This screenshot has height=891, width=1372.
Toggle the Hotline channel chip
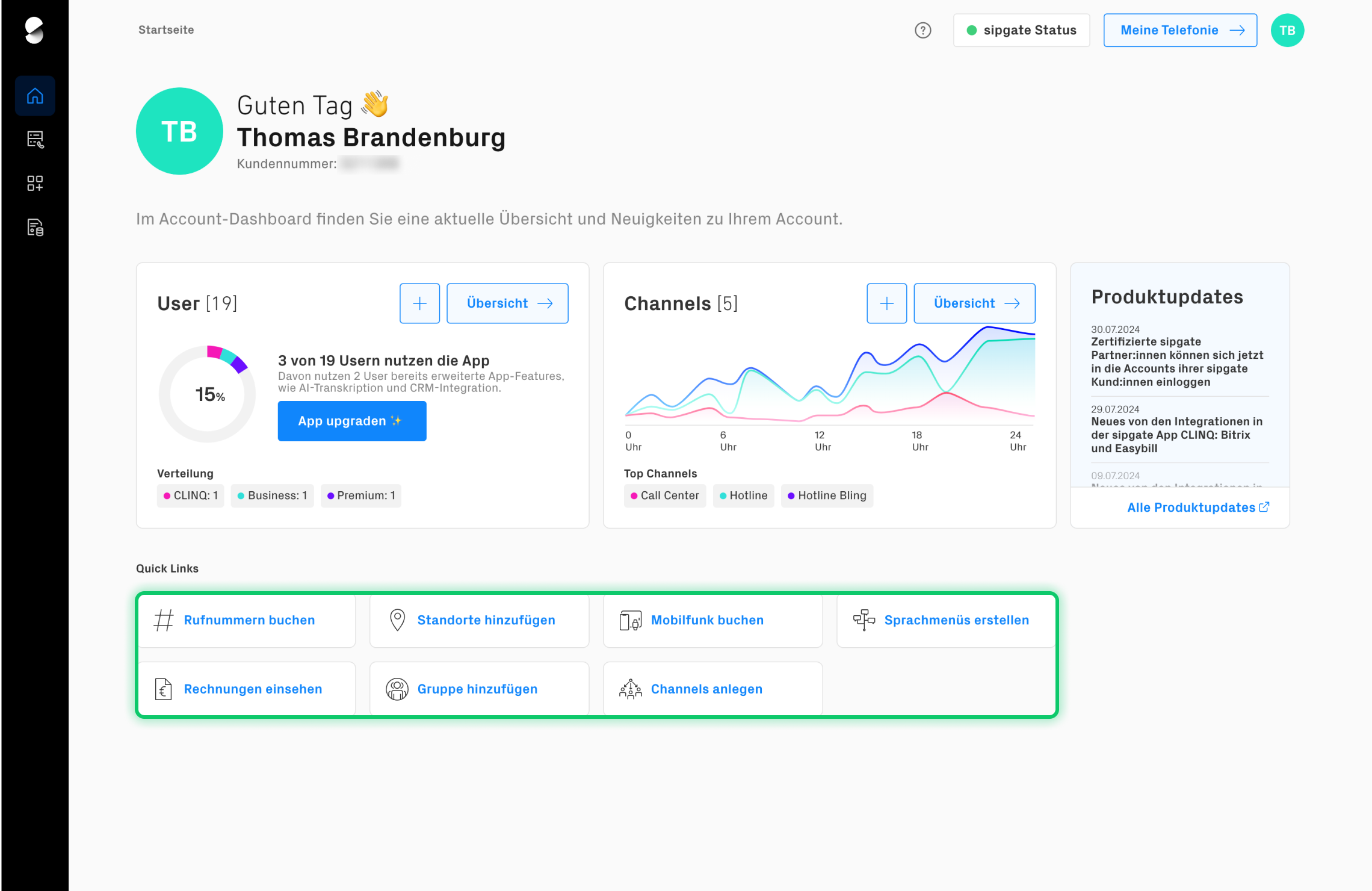click(x=743, y=495)
